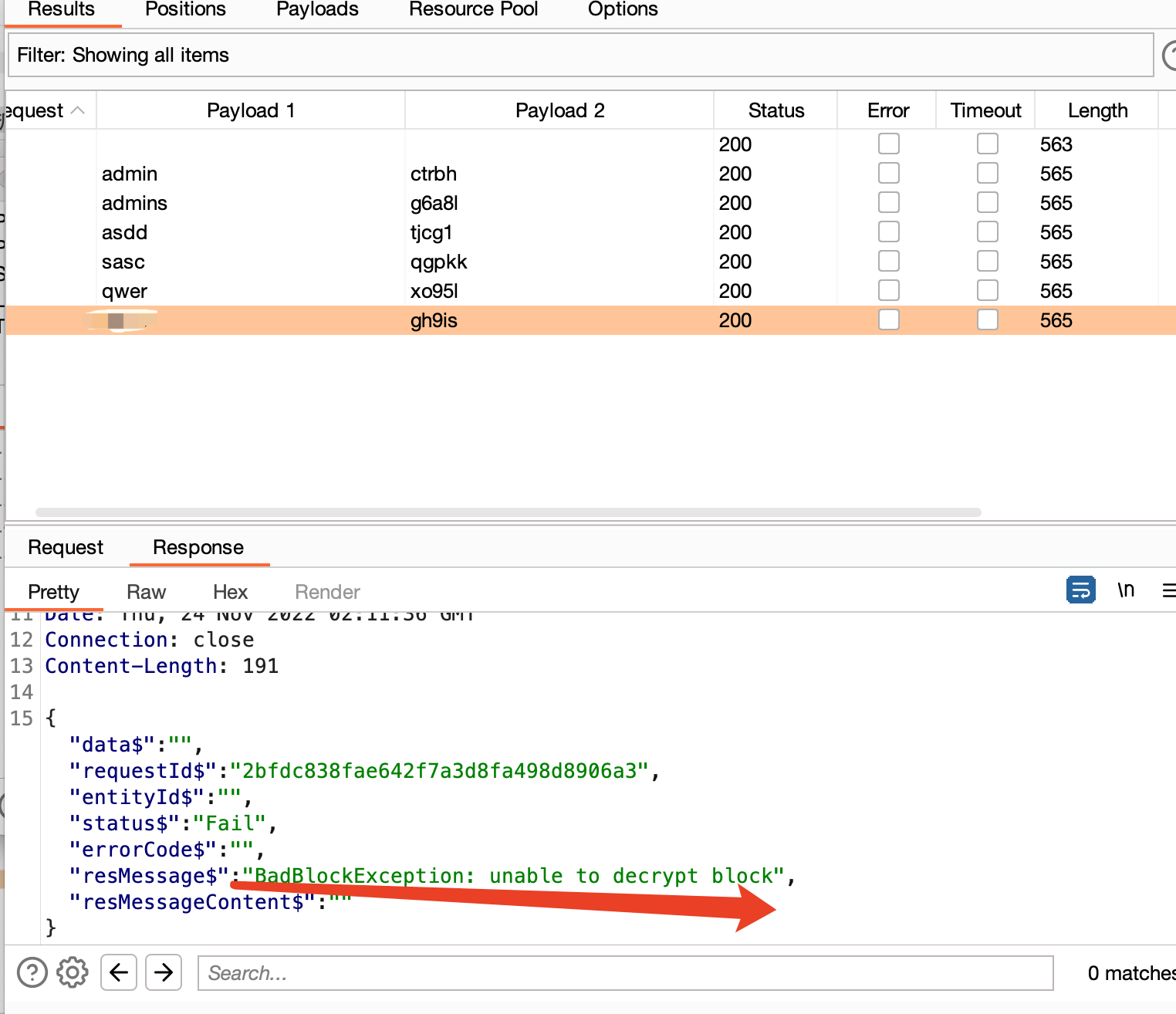Viewport: 1176px width, 1014px height.
Task: Check Timeout box for asdd row
Action: click(988, 232)
